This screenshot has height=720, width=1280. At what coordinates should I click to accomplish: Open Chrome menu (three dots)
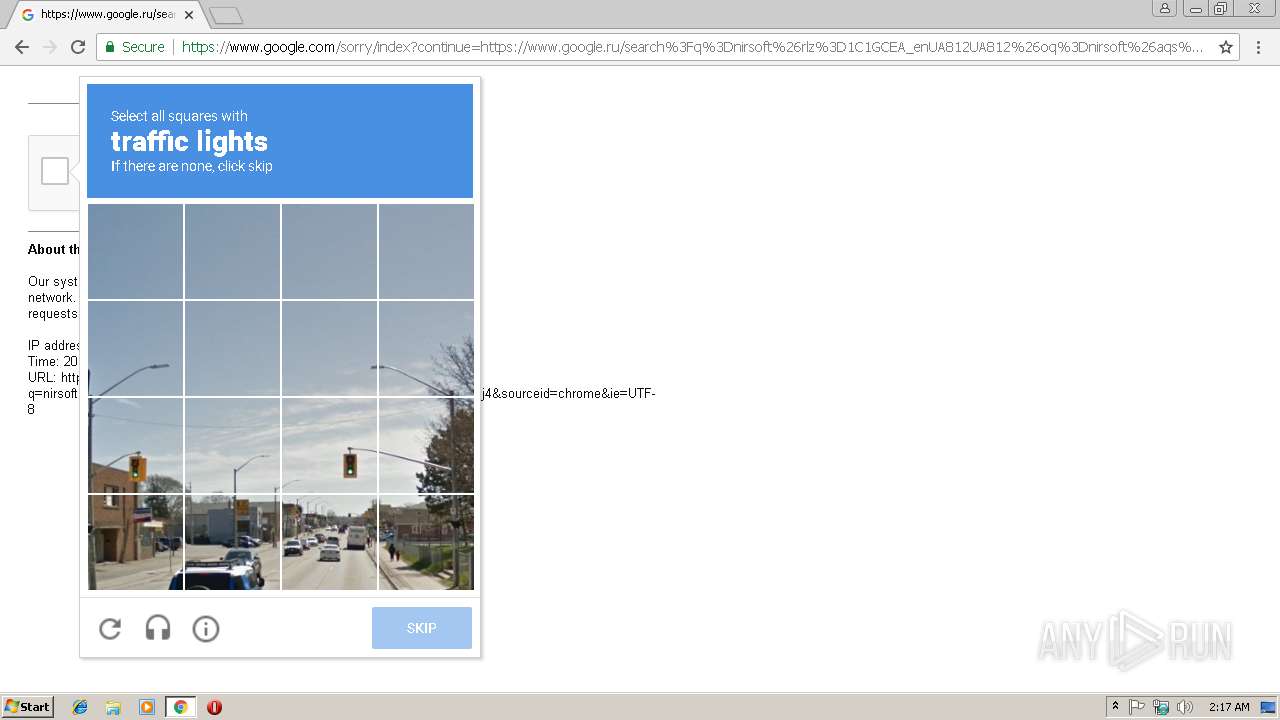pyautogui.click(x=1260, y=47)
